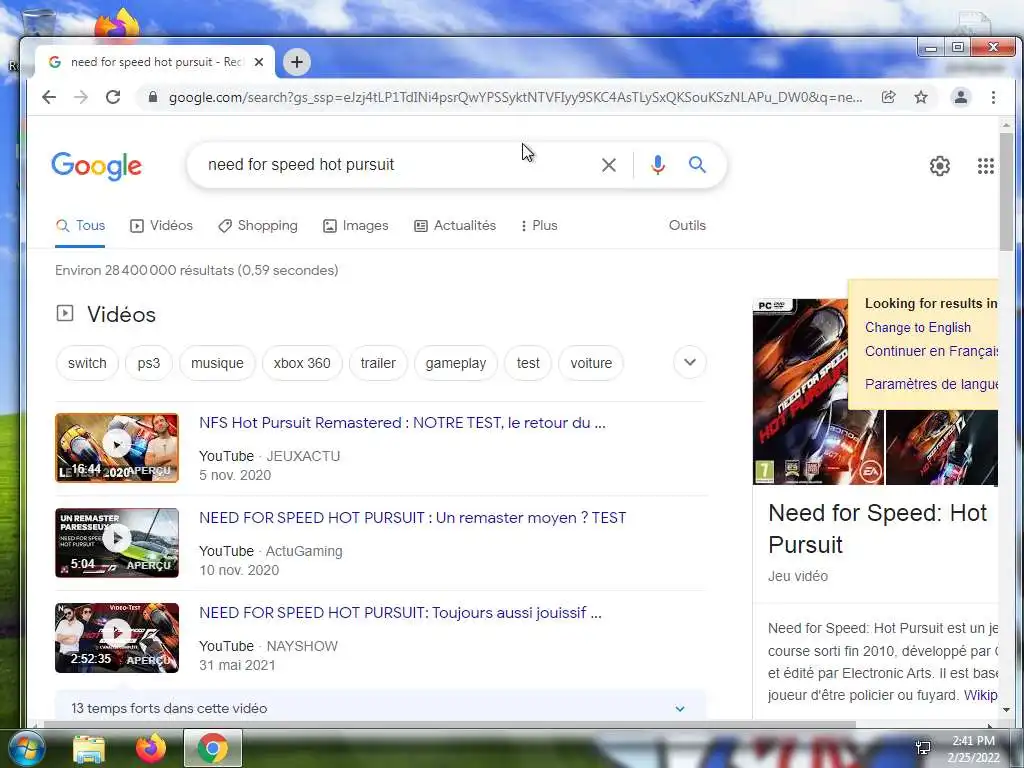Image resolution: width=1024 pixels, height=768 pixels.
Task: Play the NAYSHOW video thumbnail (2:52:35)
Action: pyautogui.click(x=117, y=637)
